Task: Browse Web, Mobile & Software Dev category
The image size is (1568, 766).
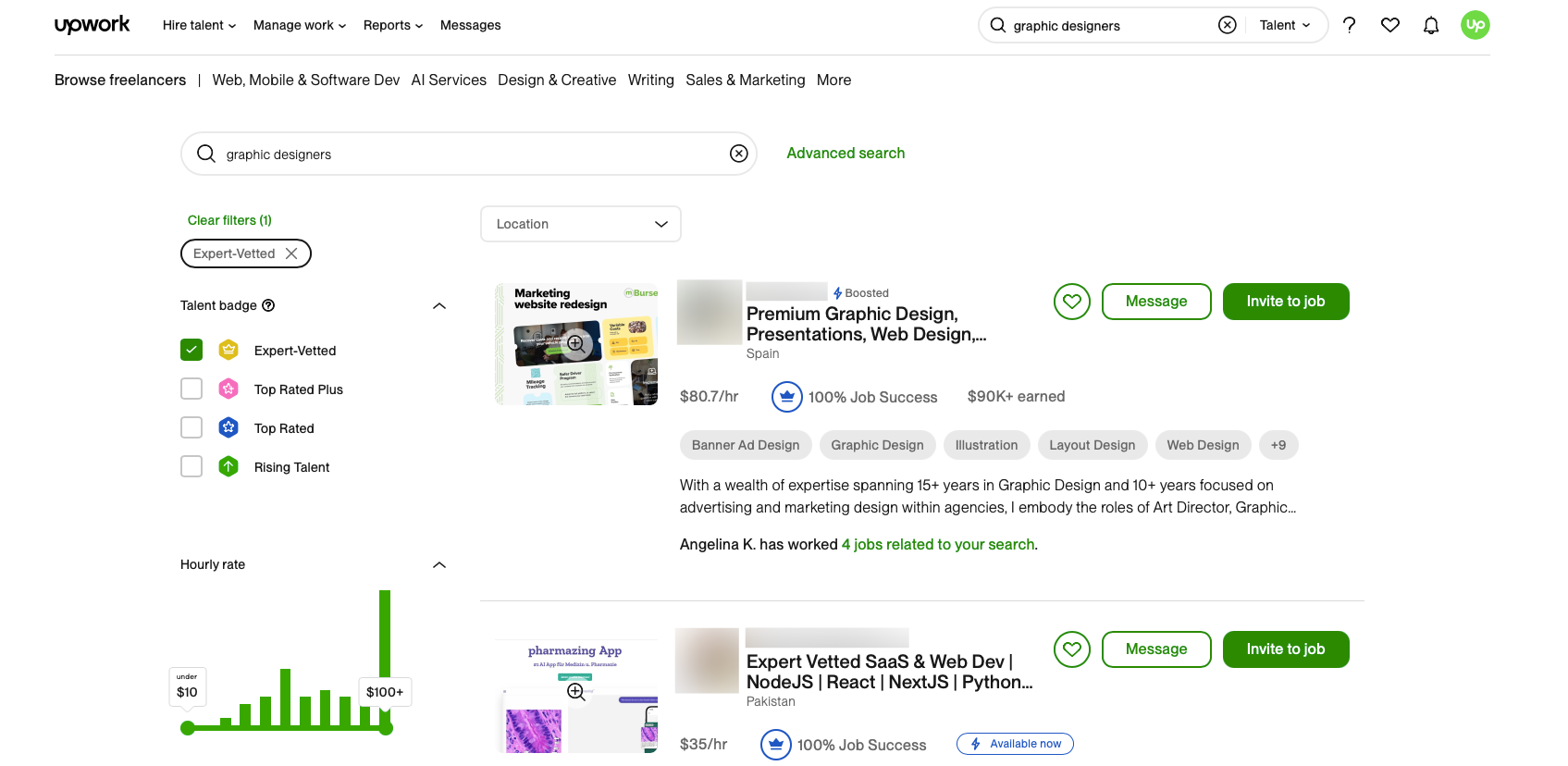Action: click(x=306, y=80)
